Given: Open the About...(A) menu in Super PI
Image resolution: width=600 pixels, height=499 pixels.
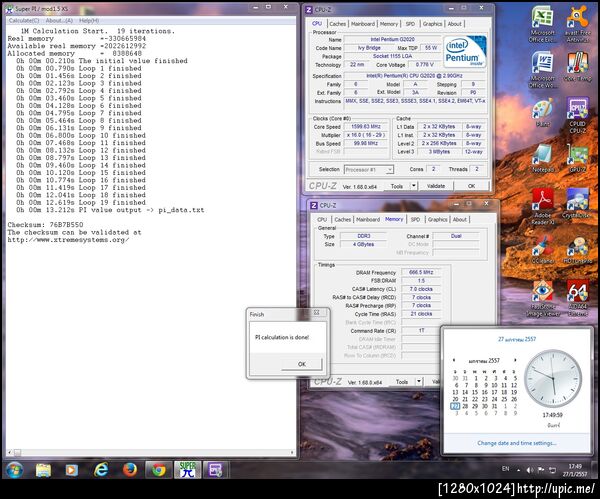Looking at the screenshot, I should tap(59, 20).
